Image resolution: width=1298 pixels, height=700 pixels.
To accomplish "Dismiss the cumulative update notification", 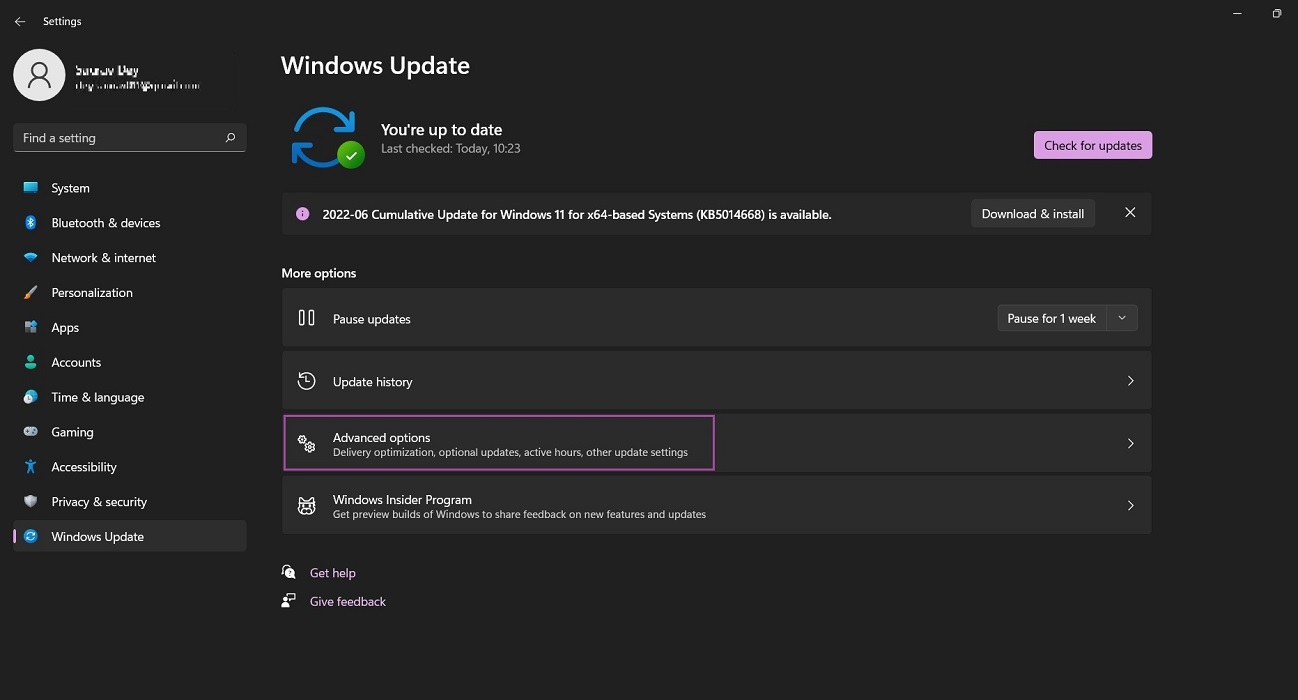I will pos(1130,212).
